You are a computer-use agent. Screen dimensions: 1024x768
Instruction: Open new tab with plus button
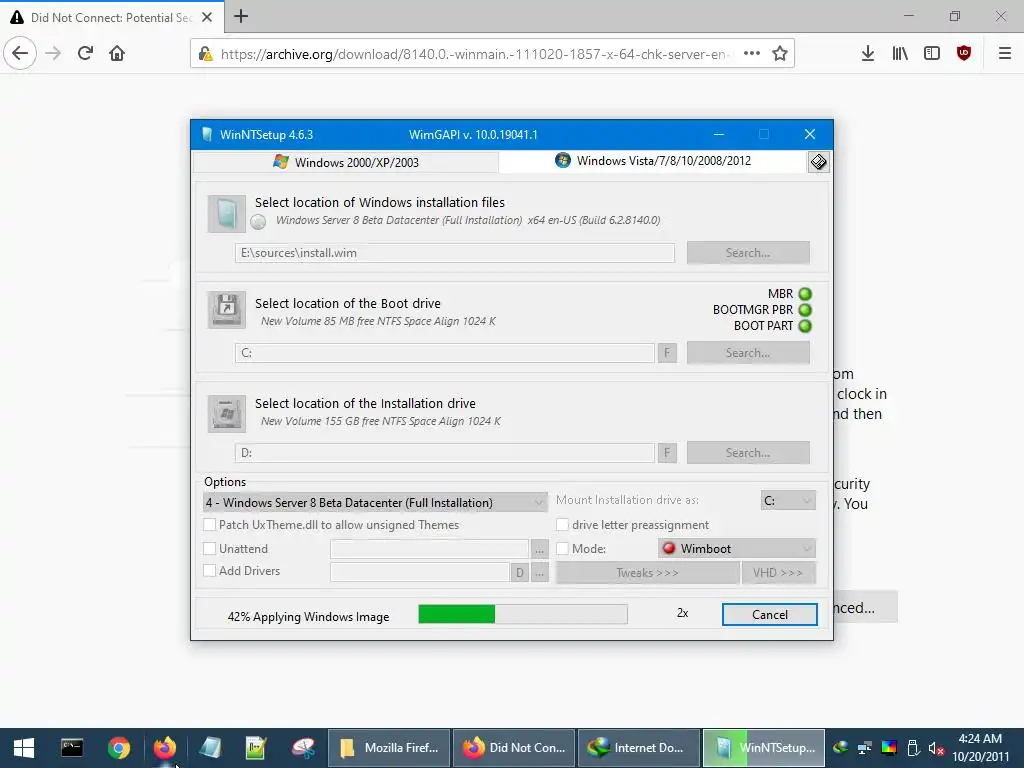click(x=241, y=16)
